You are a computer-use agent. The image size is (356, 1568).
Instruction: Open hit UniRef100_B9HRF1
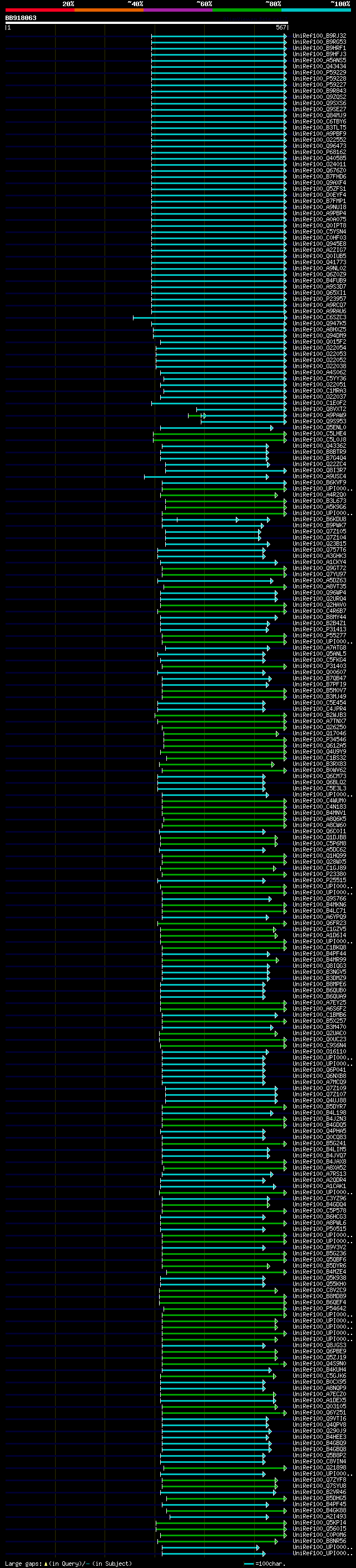[x=319, y=48]
